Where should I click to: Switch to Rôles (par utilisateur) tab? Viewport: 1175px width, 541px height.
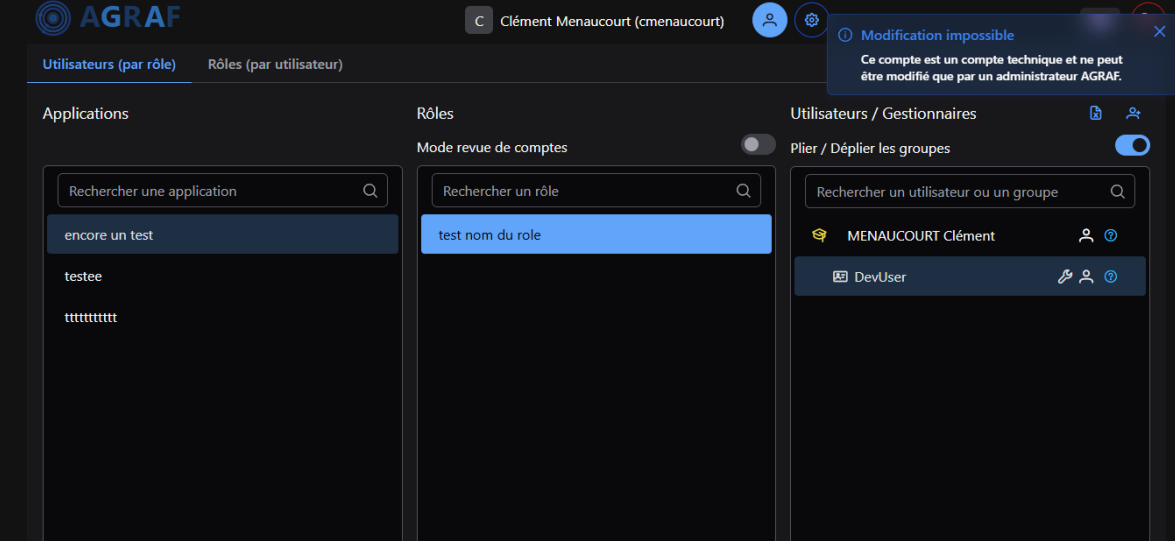[x=275, y=64]
